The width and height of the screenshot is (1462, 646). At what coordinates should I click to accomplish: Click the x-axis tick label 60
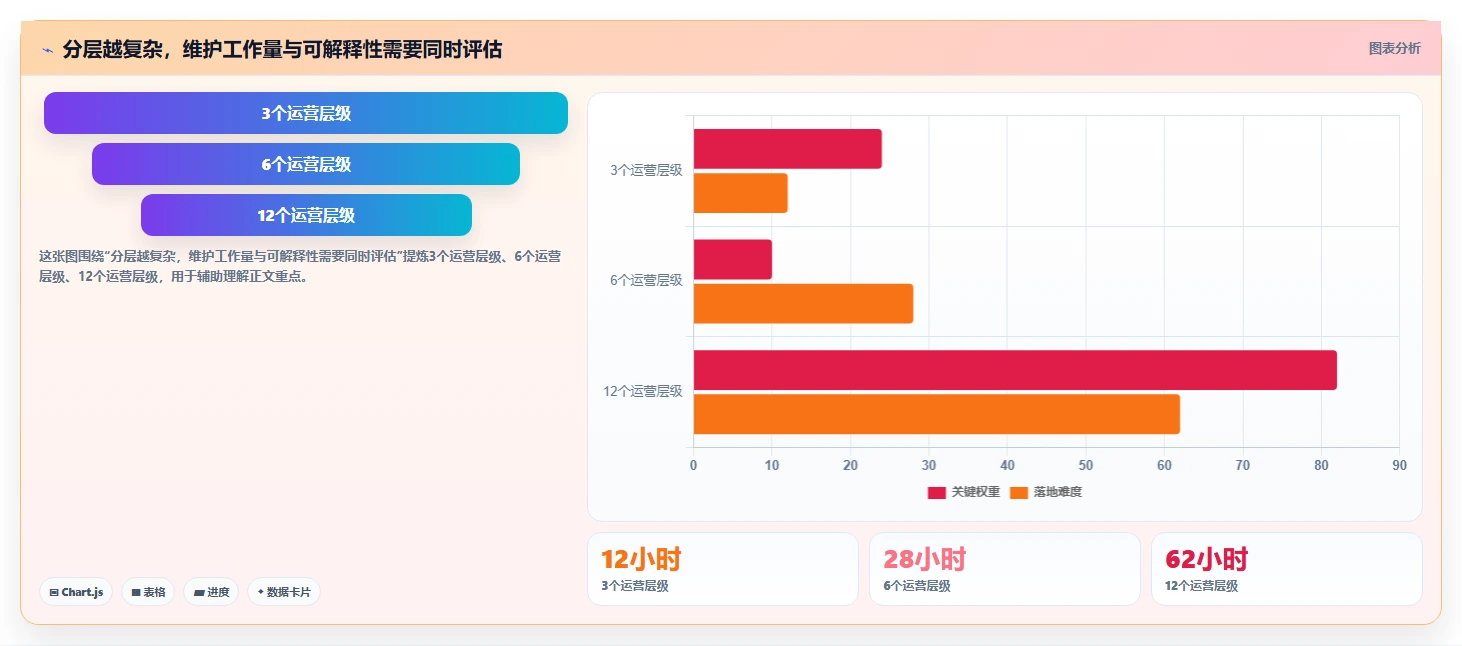(x=1164, y=465)
